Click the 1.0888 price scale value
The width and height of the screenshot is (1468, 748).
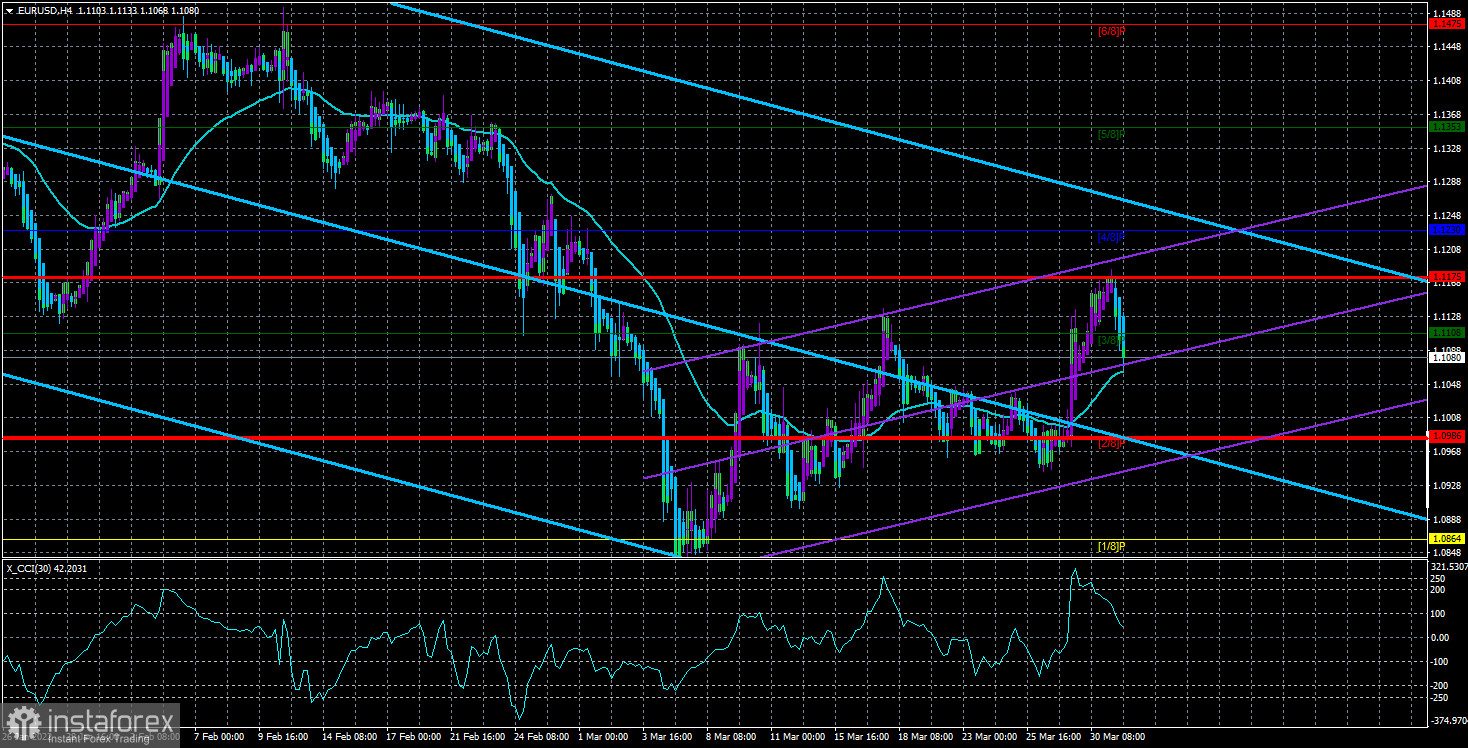pyautogui.click(x=1447, y=519)
